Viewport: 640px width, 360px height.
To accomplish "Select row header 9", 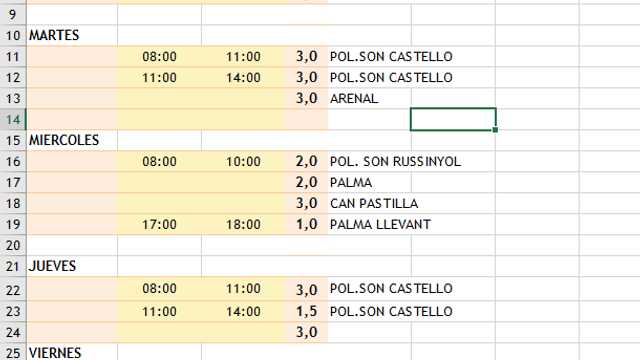I will coord(13,15).
